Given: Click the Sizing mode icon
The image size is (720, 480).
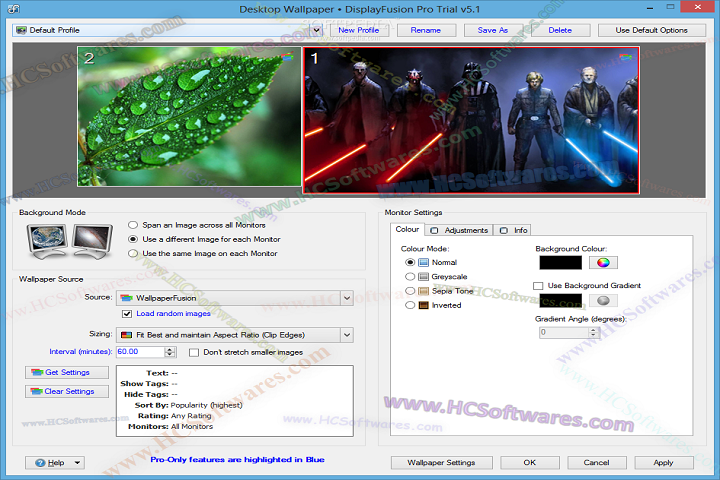Looking at the screenshot, I should pos(126,335).
